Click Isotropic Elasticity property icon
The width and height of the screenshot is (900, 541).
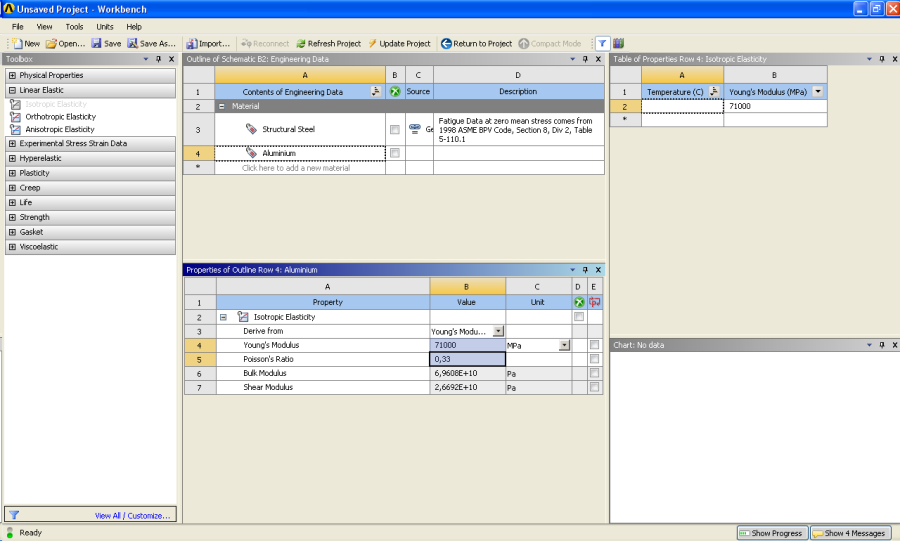[243, 317]
